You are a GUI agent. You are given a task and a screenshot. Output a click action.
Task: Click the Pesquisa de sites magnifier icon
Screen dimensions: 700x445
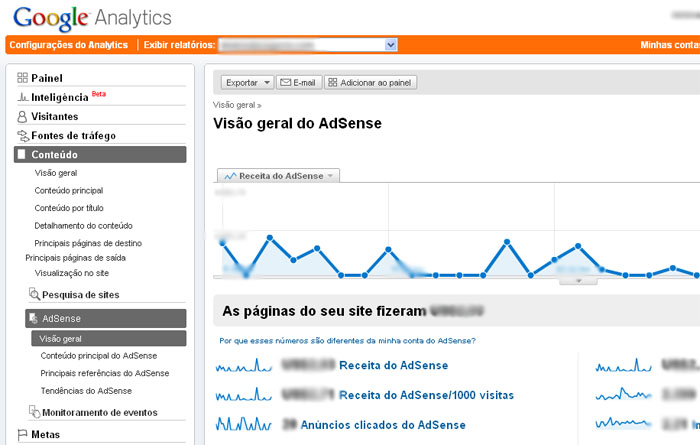pyautogui.click(x=34, y=294)
